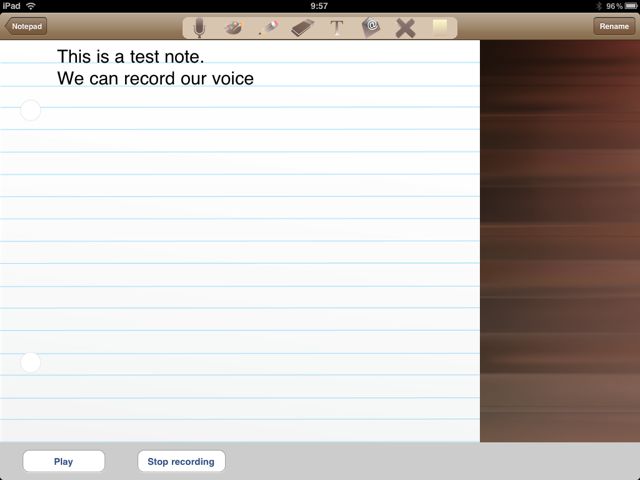Tap the X delete icon

[x=405, y=28]
